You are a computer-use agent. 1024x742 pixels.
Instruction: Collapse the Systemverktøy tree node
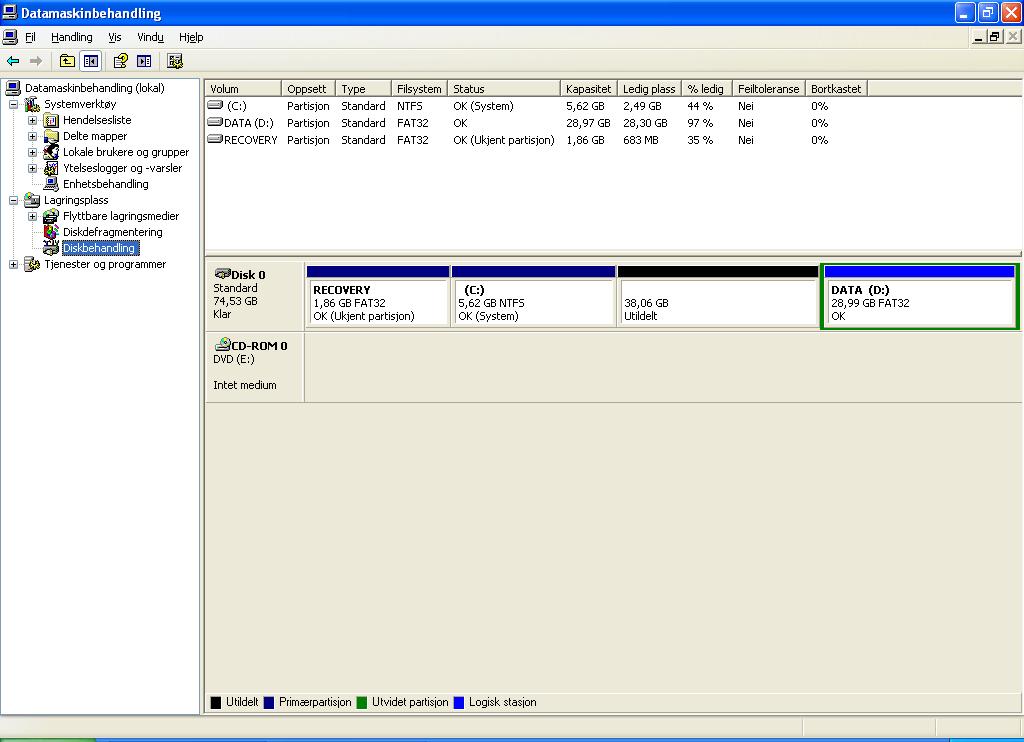coord(13,105)
